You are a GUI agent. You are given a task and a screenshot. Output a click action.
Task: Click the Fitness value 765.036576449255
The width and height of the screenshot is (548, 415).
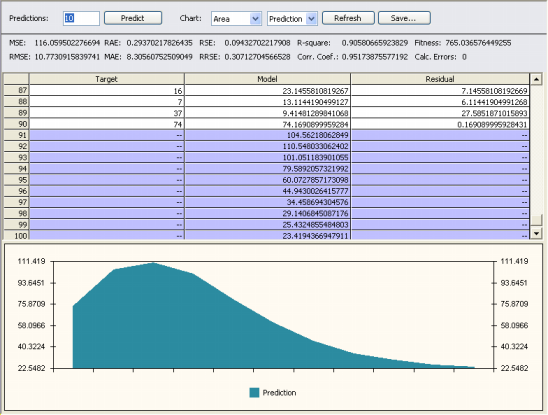(x=478, y=43)
